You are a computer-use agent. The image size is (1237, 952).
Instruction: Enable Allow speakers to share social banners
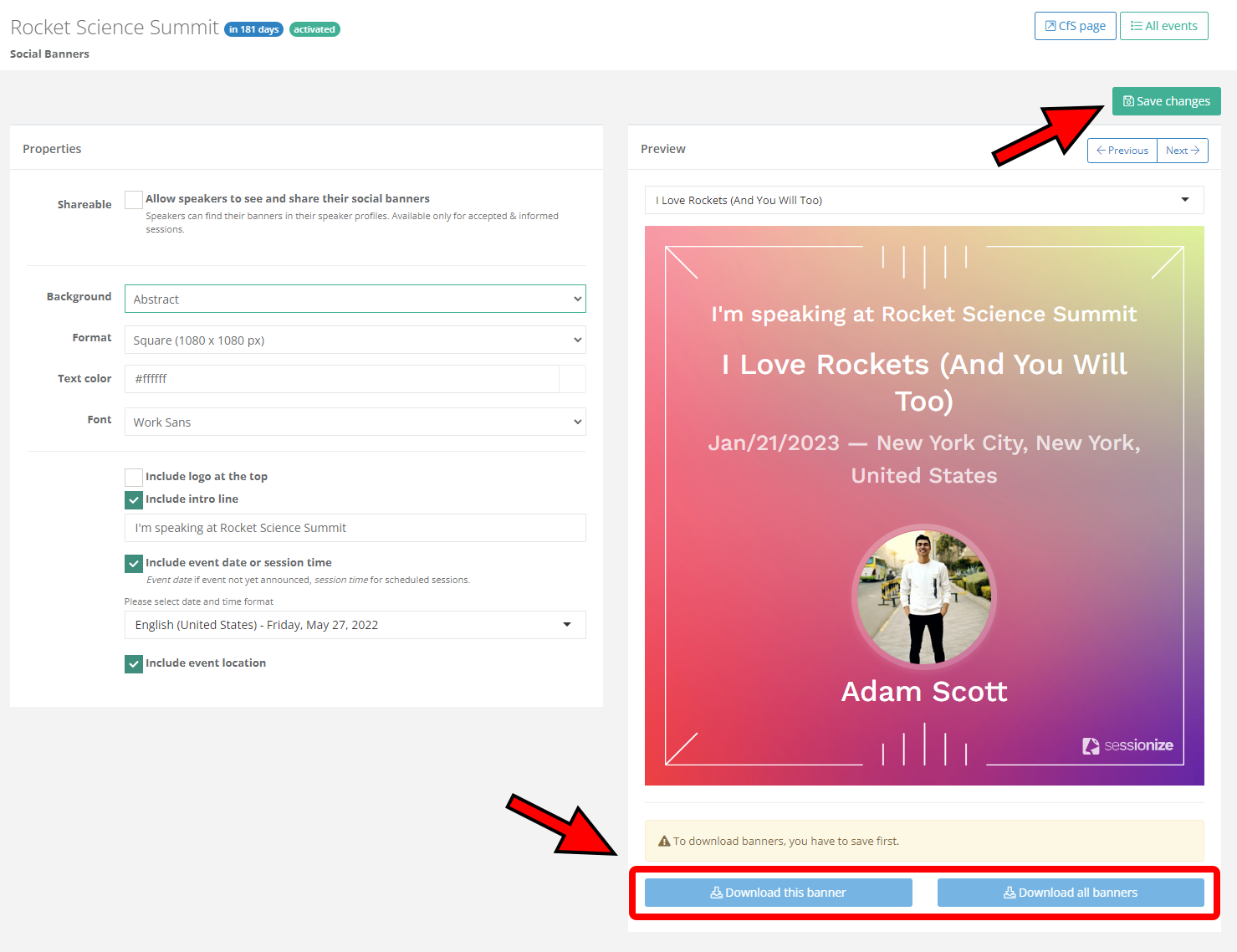point(134,200)
